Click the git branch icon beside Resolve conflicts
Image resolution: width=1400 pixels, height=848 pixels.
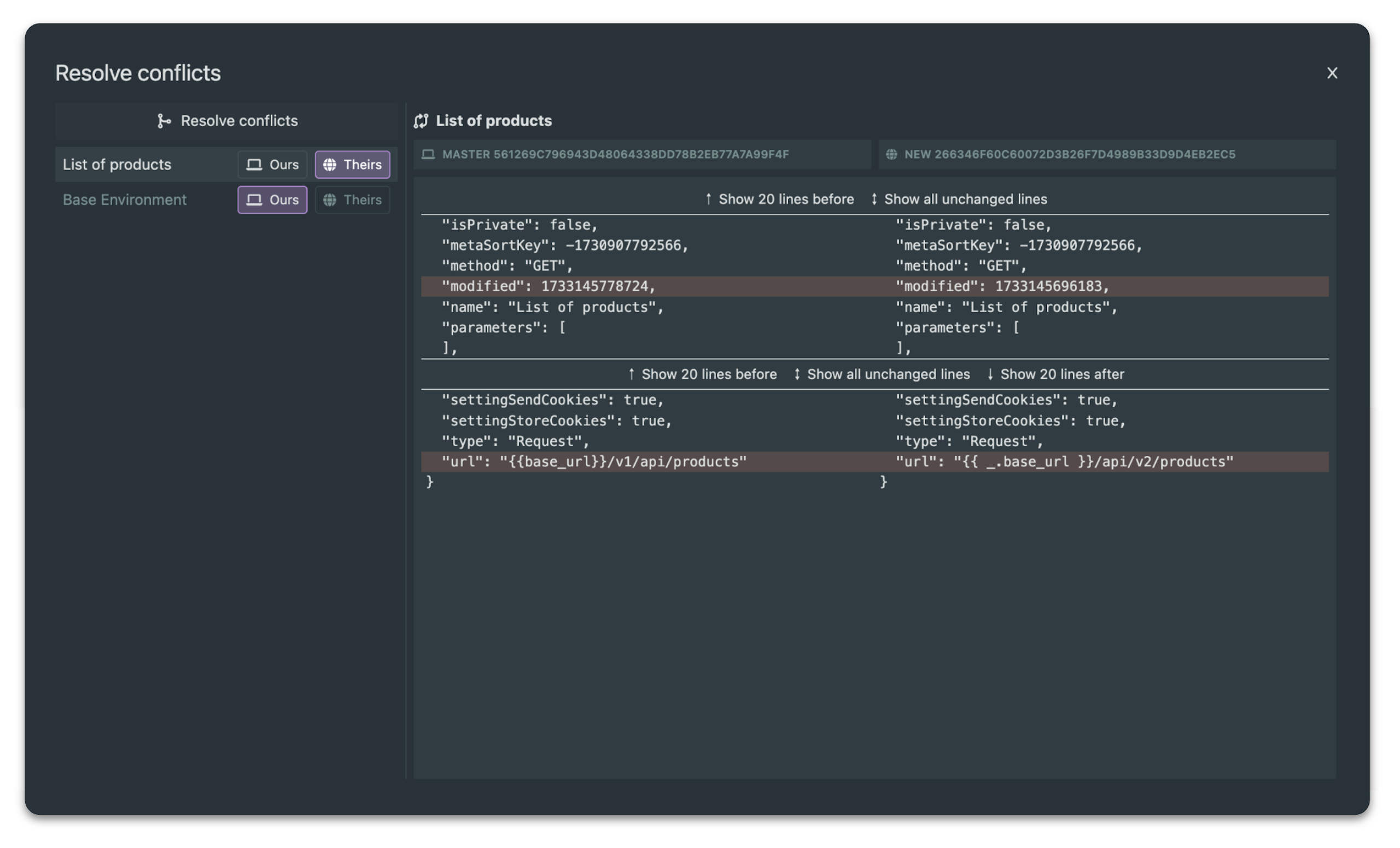(x=164, y=121)
